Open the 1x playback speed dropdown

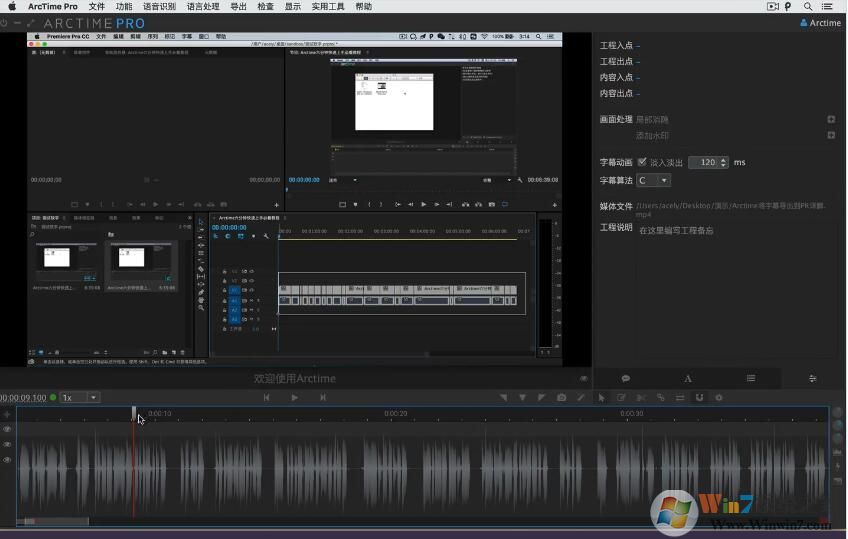pyautogui.click(x=80, y=398)
